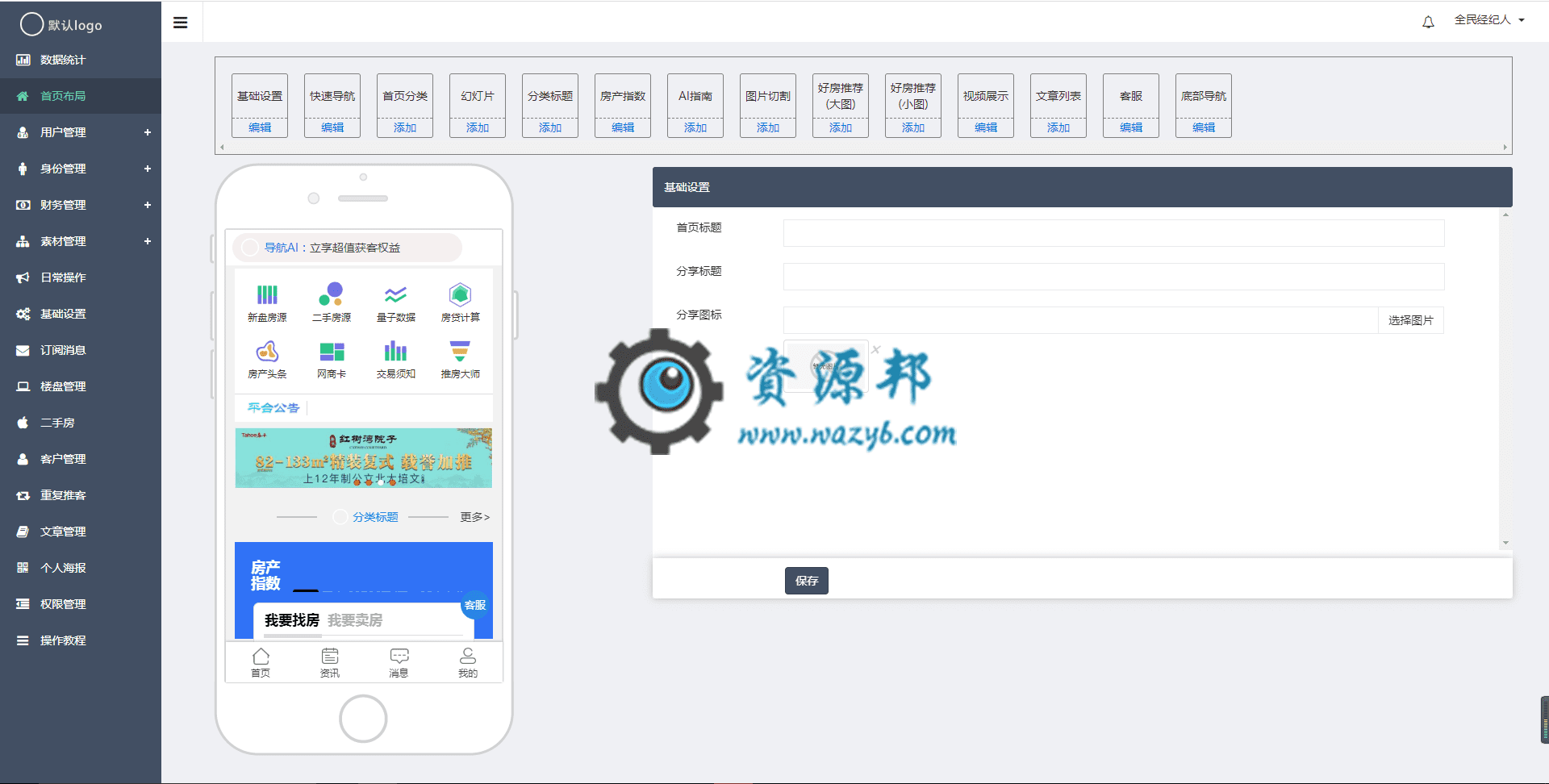Click the banner slide in phone preview

pos(364,458)
